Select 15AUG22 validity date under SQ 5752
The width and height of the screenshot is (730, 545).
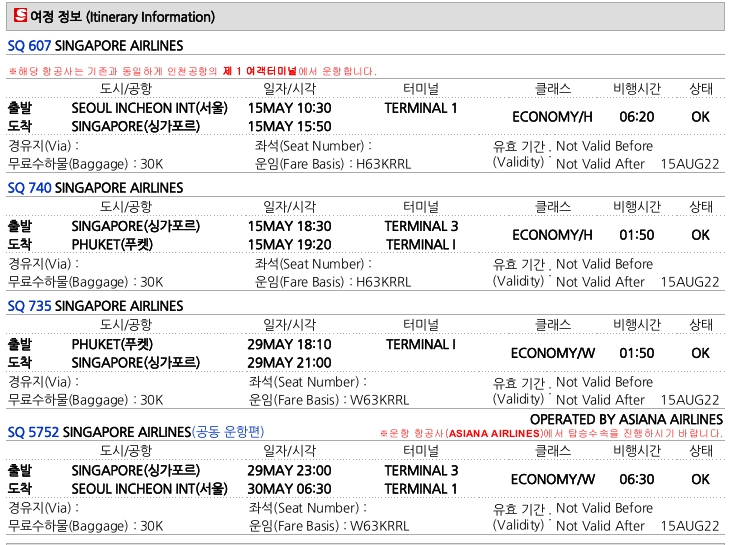coord(690,526)
